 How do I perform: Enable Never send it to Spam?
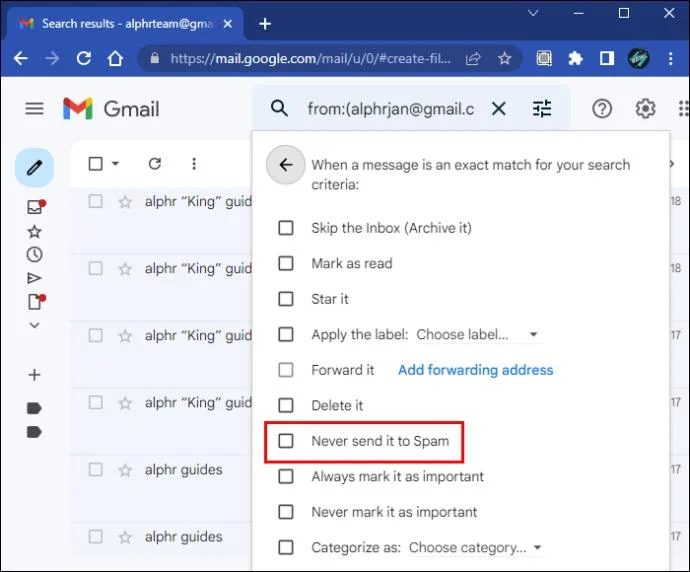coord(286,441)
